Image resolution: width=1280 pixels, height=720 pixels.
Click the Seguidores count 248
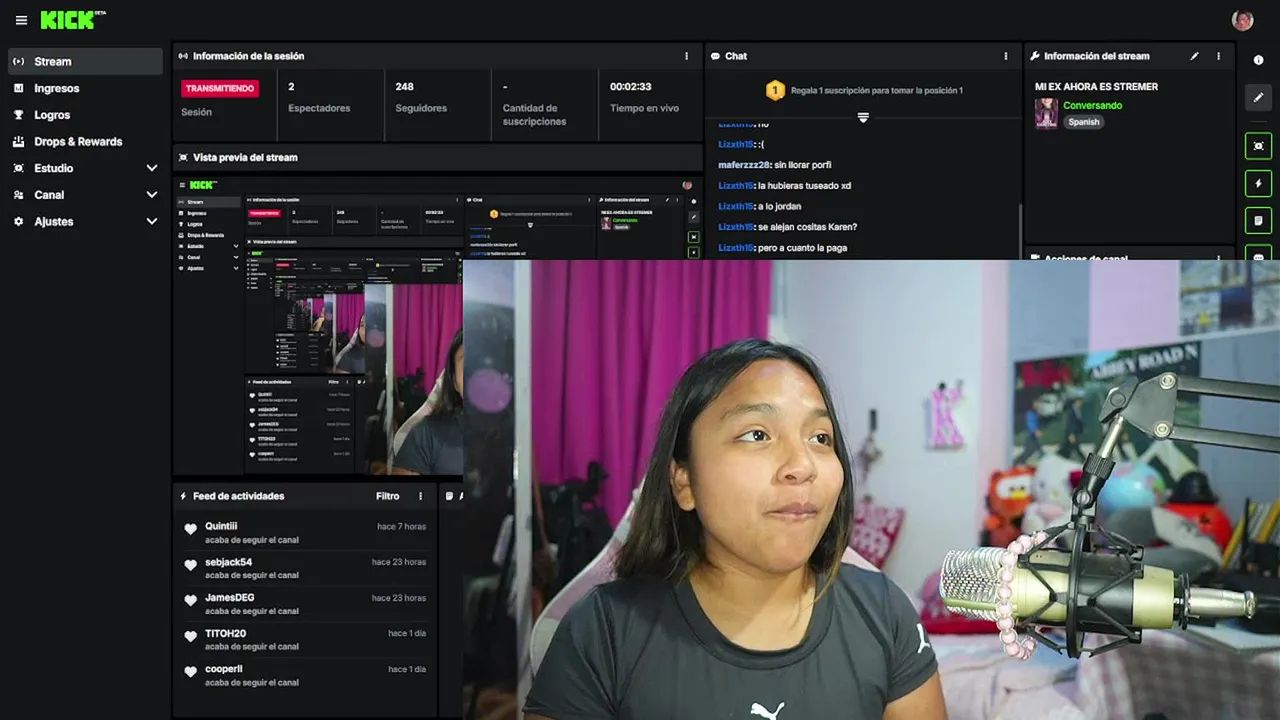point(404,87)
